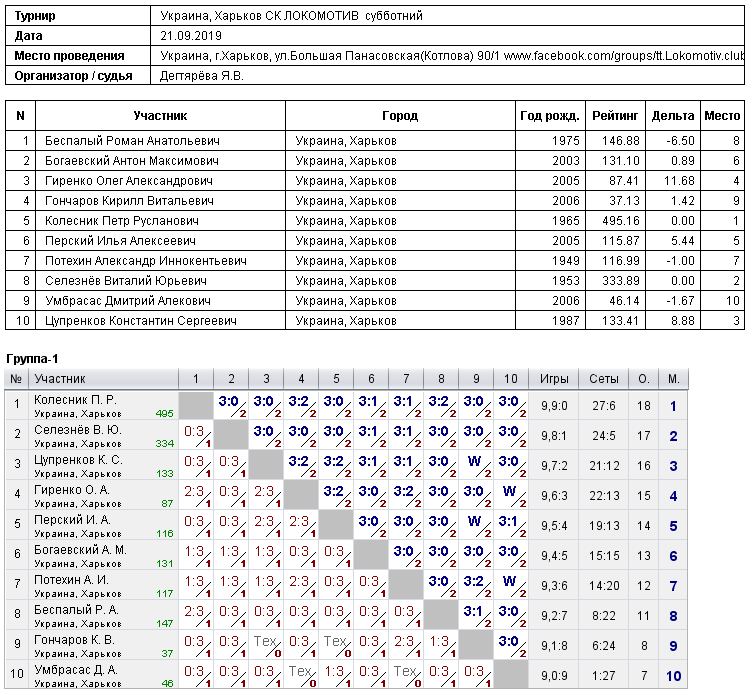Image resolution: width=750 pixels, height=694 pixels.
Task: Click organizer name Дегтярёва Я.В.
Action: 201,76
